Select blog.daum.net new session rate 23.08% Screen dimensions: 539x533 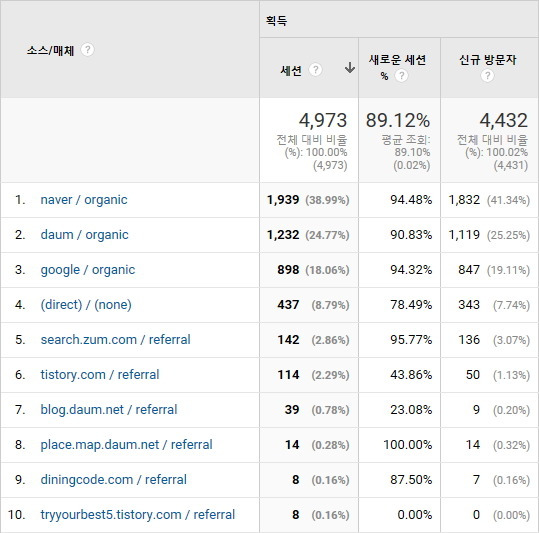point(411,410)
